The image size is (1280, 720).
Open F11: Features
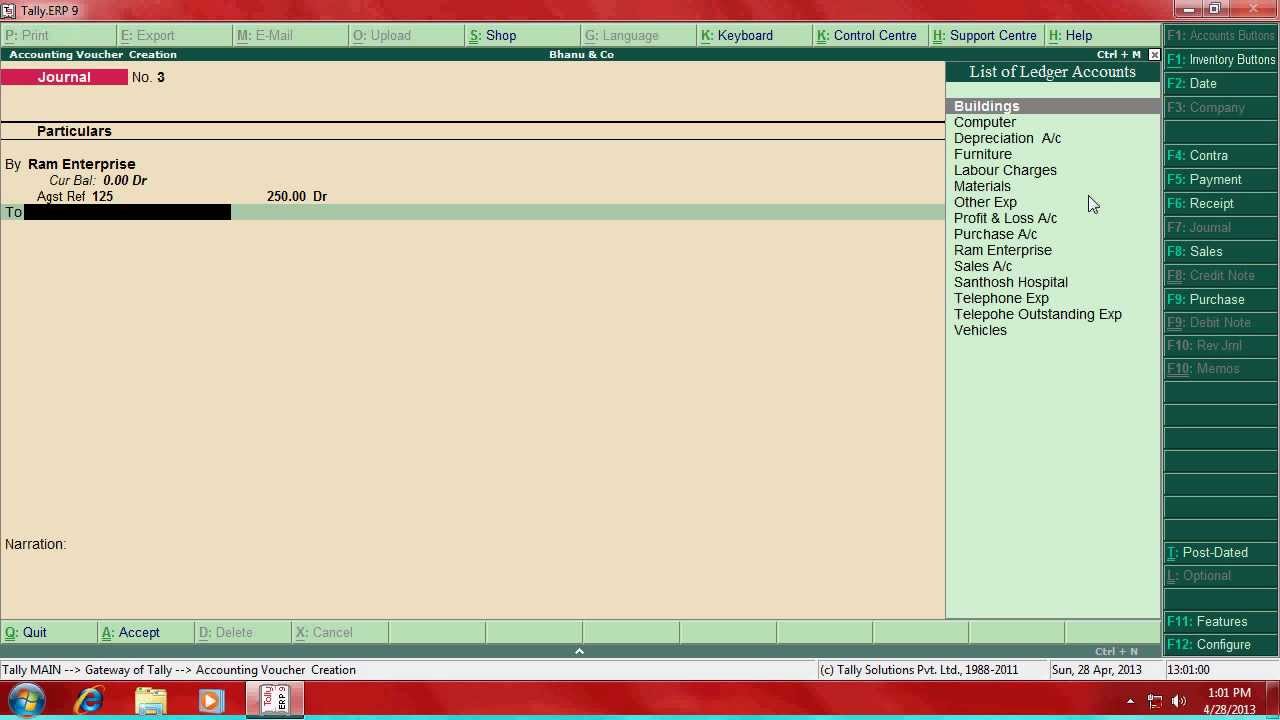tap(1221, 621)
